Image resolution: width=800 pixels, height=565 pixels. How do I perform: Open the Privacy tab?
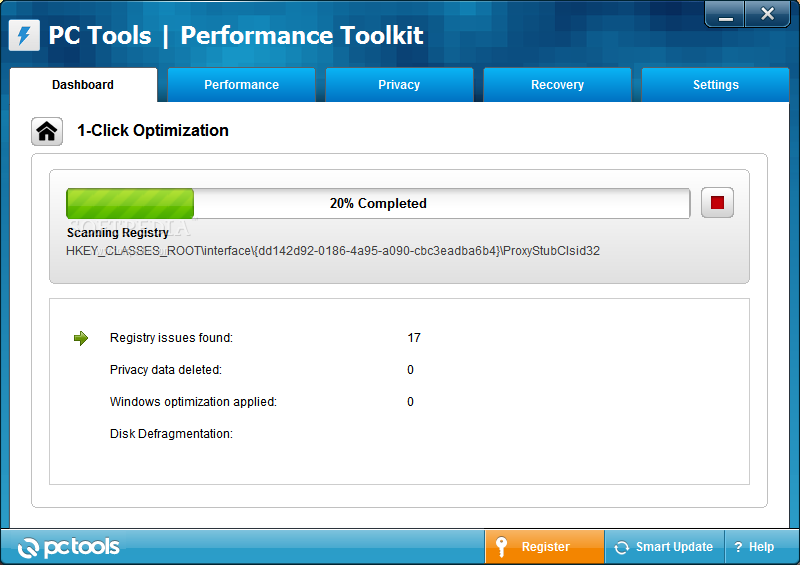(399, 85)
